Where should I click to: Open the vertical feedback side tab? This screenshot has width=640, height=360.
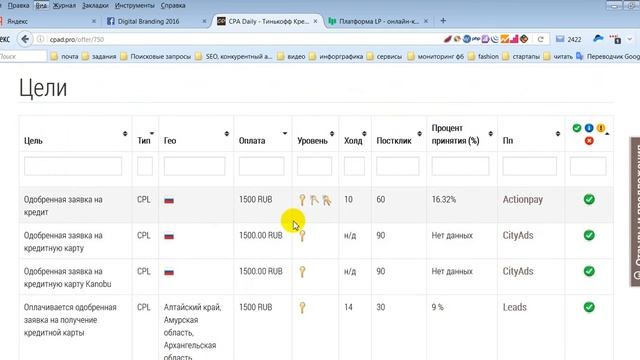coord(635,211)
